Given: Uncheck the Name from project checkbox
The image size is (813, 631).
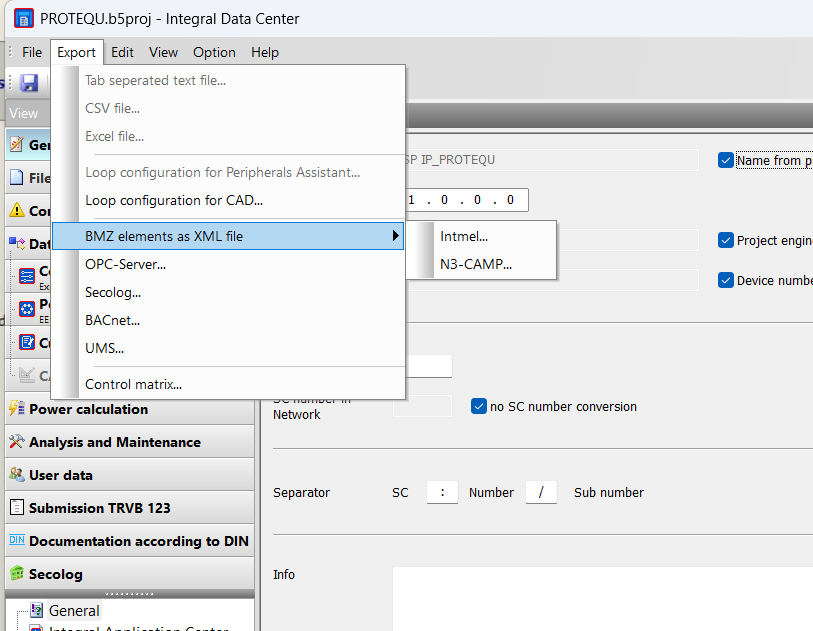Looking at the screenshot, I should click(x=725, y=160).
